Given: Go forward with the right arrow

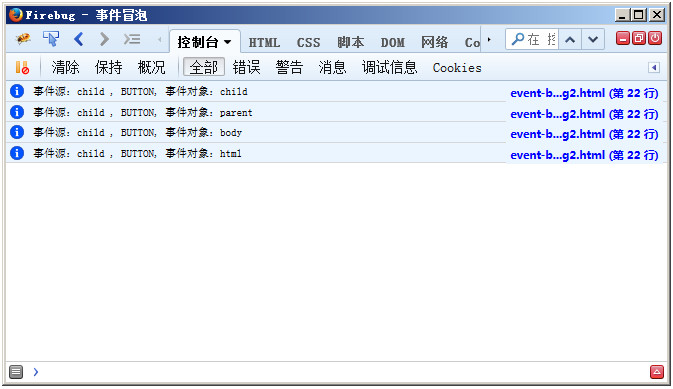Looking at the screenshot, I should click(x=104, y=39).
